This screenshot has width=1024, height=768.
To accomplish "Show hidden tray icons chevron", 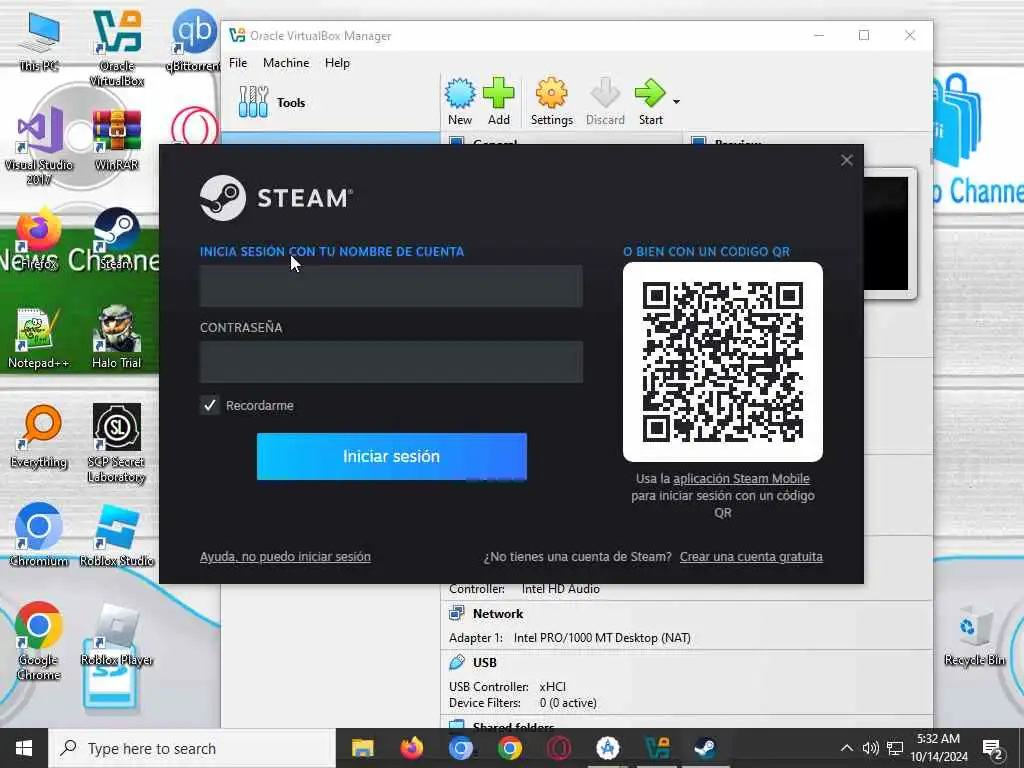I will [x=846, y=748].
